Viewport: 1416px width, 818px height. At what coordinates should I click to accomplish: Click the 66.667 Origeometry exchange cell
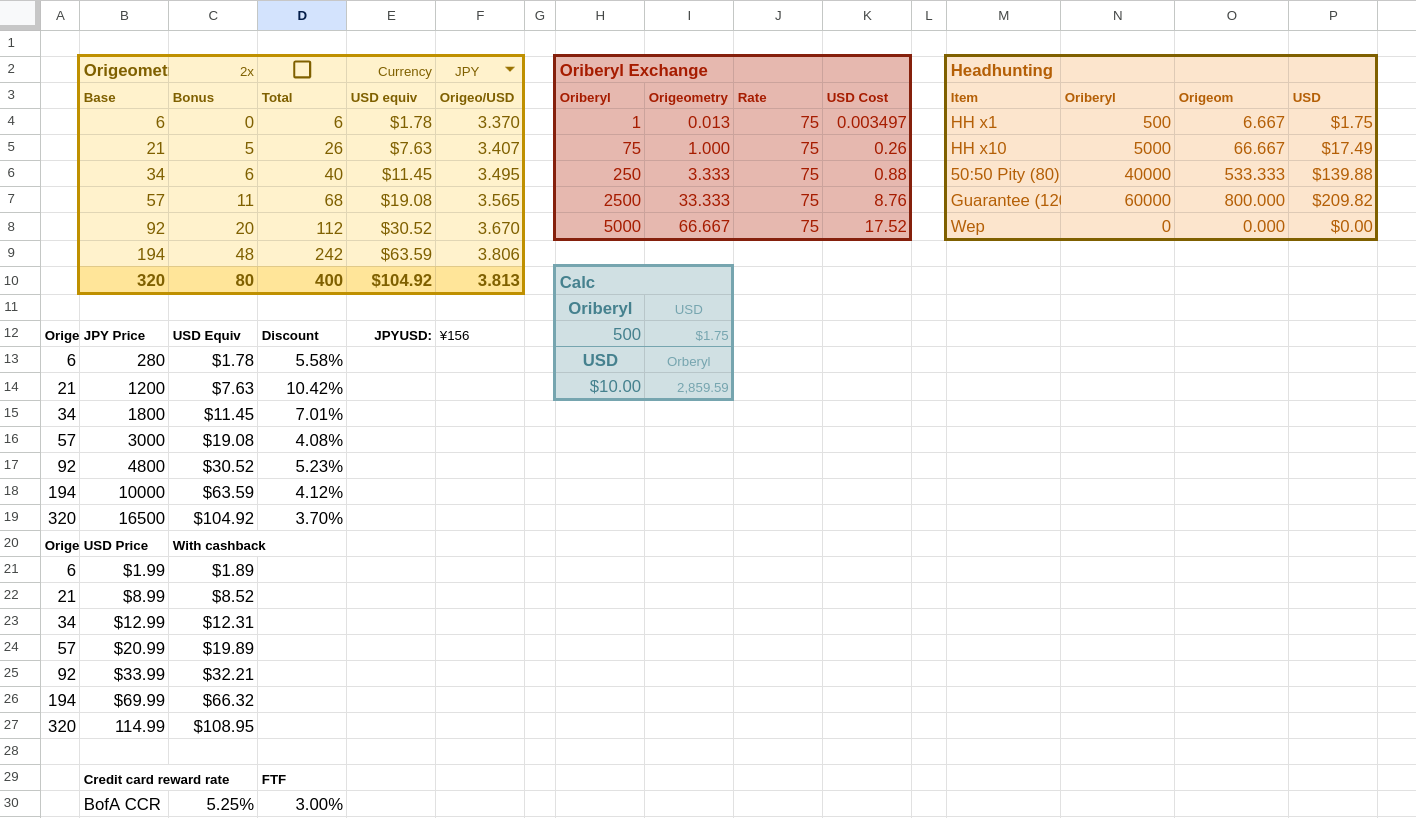(689, 226)
